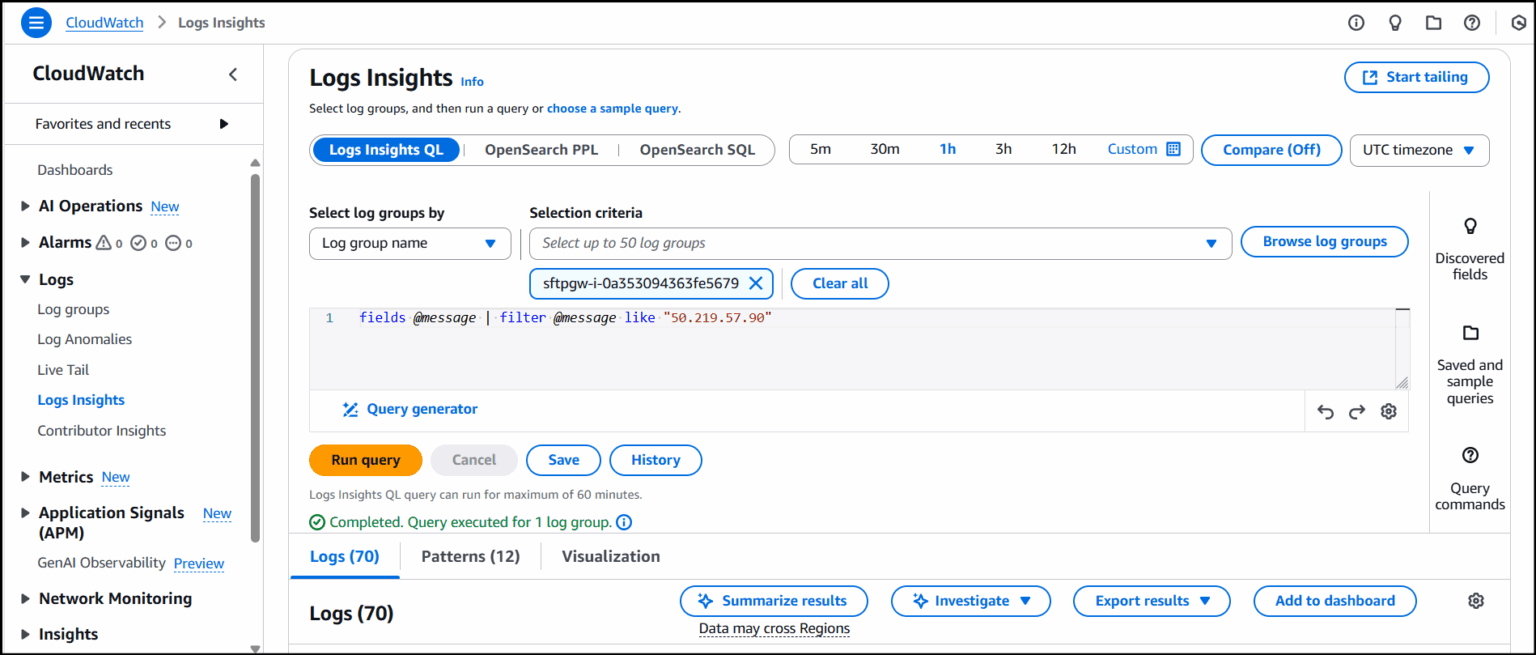Click the redo arrow below the query editor
Image resolution: width=1536 pixels, height=655 pixels.
(x=1357, y=411)
